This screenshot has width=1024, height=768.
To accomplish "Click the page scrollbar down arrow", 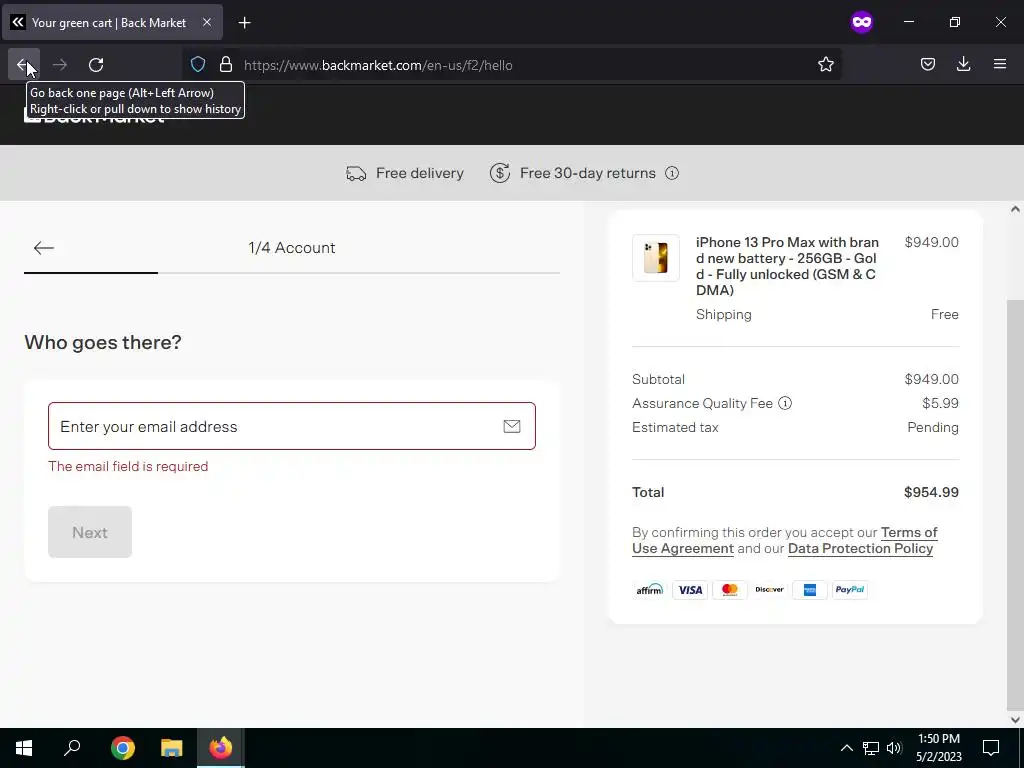I will point(1015,720).
